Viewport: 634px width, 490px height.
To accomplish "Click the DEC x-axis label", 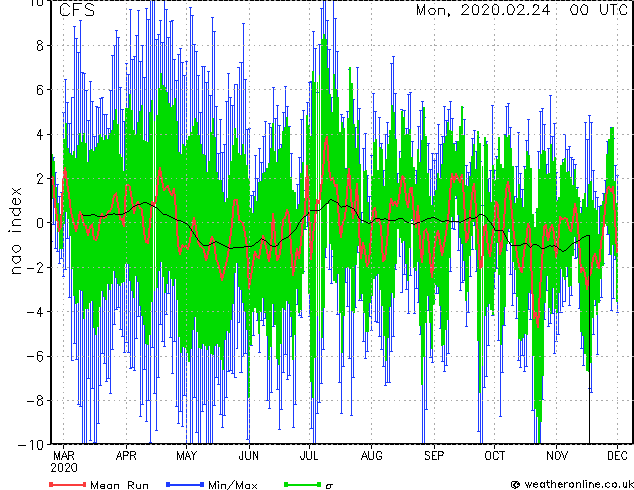I will point(617,456).
